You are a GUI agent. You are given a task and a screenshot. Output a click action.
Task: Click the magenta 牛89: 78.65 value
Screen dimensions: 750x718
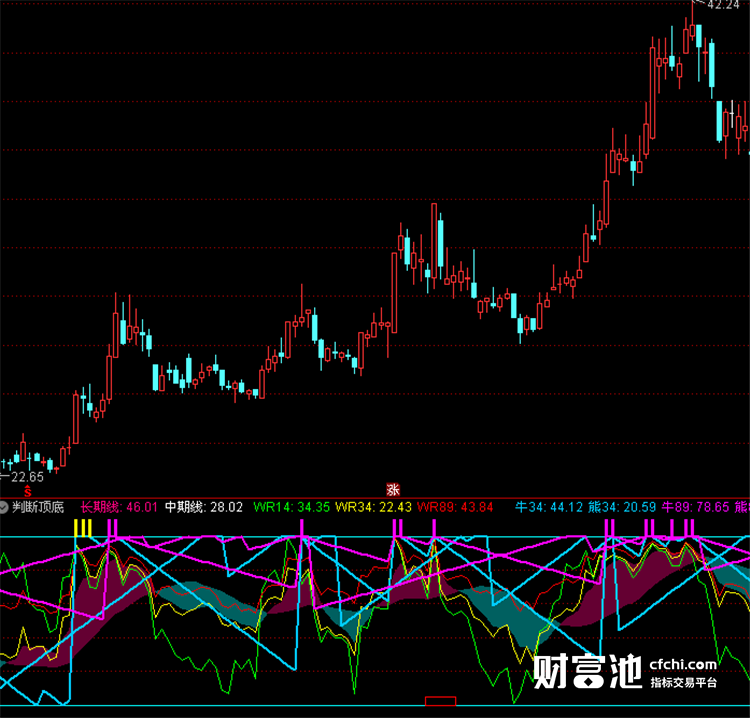(x=695, y=507)
